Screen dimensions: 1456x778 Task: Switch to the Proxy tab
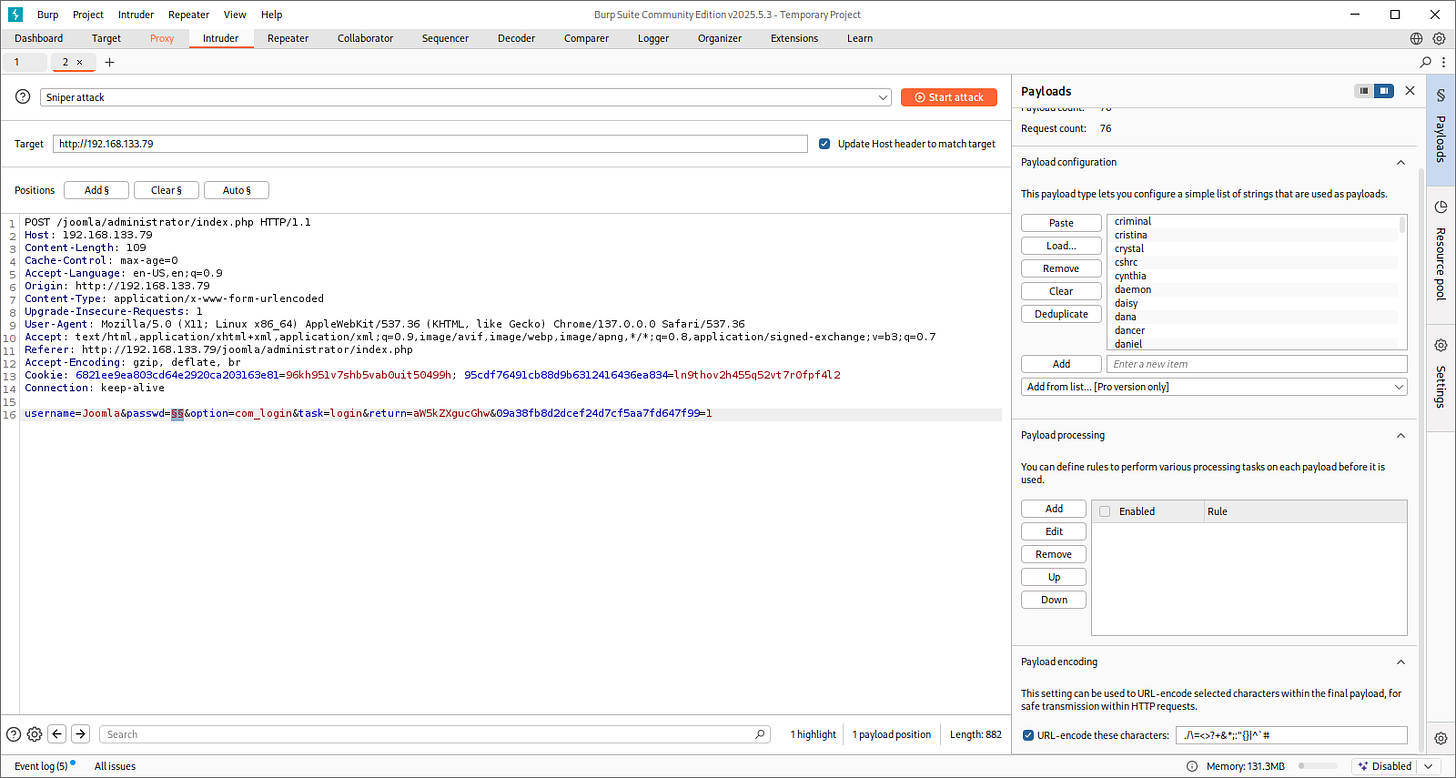tap(162, 38)
